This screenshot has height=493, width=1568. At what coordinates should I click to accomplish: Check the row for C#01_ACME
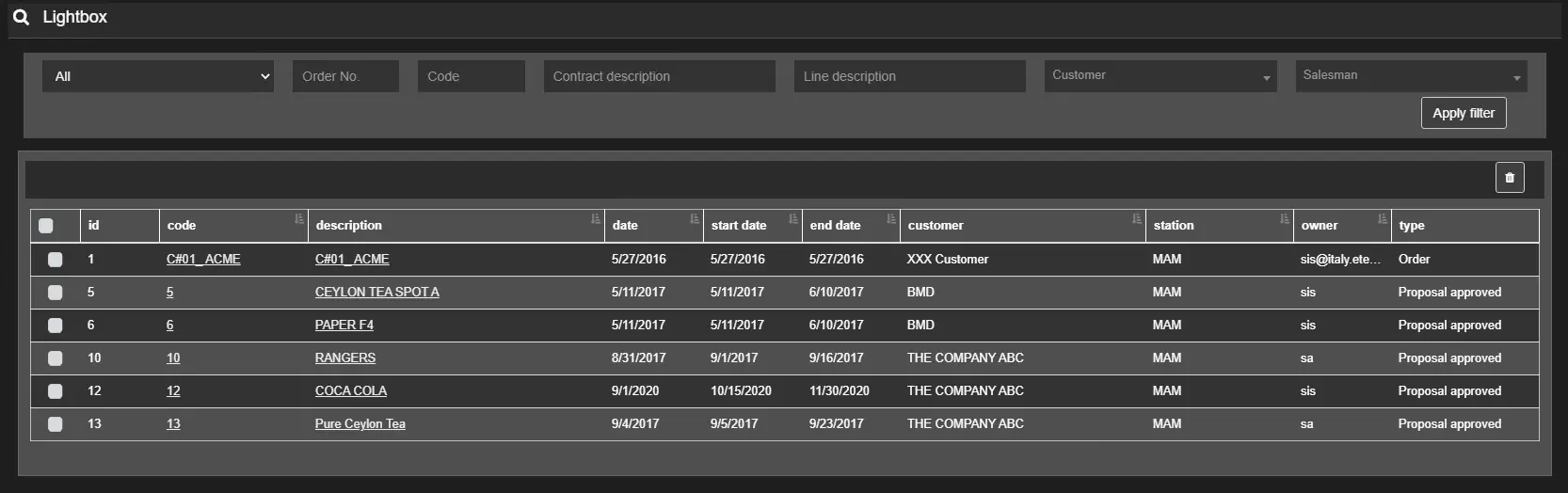click(56, 260)
